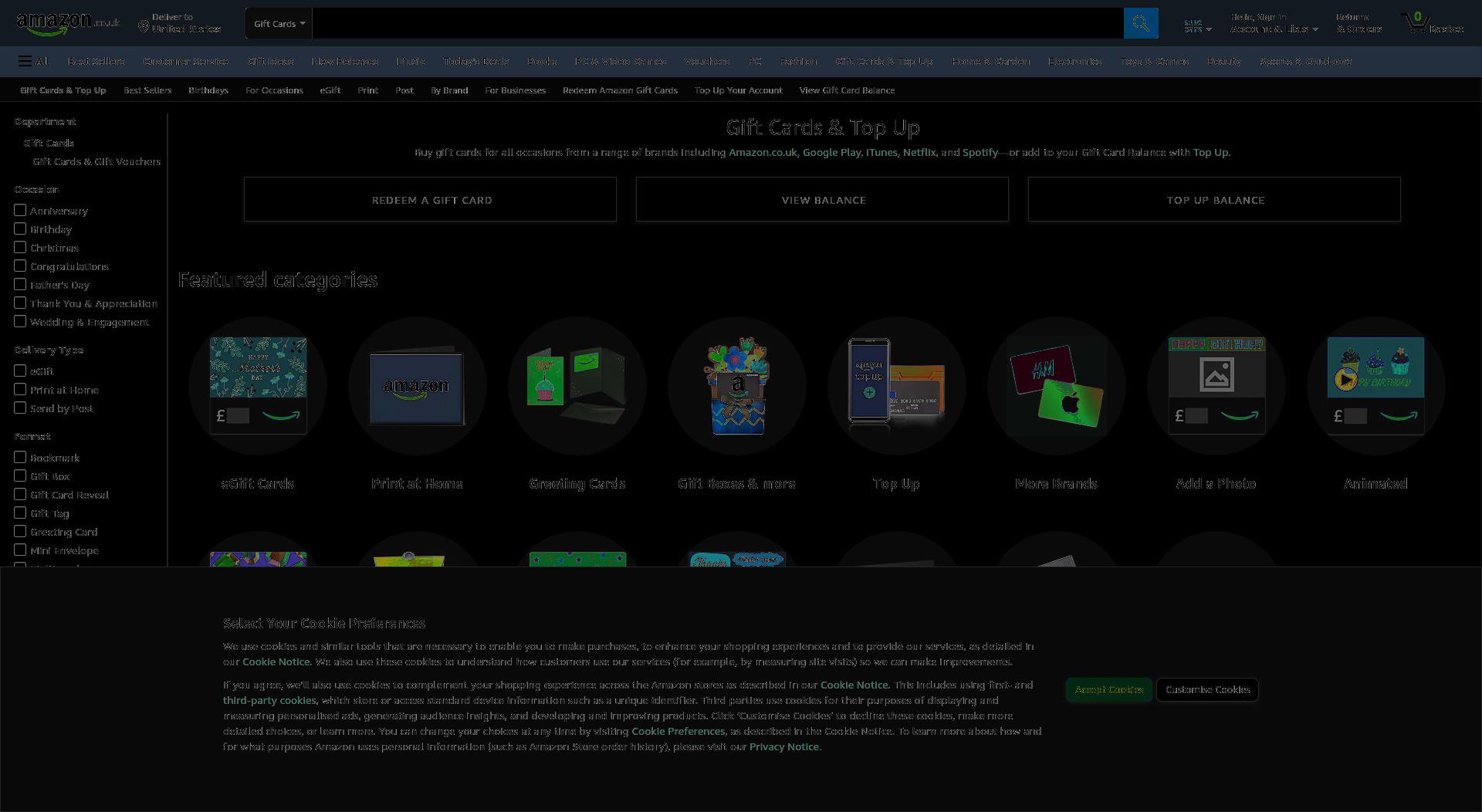Open Electronics in the main nav
The image size is (1482, 812).
(1074, 61)
